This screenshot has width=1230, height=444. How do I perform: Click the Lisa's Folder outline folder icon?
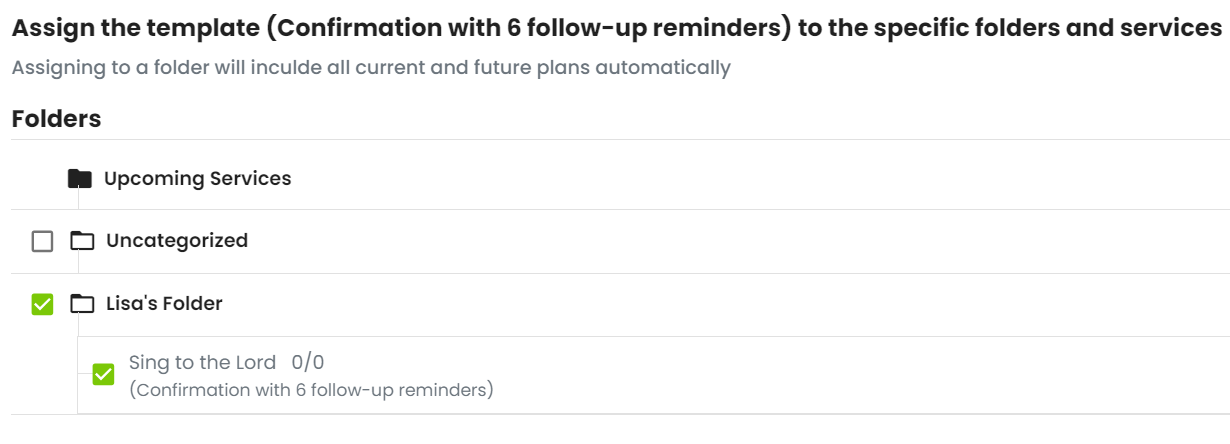pos(82,304)
